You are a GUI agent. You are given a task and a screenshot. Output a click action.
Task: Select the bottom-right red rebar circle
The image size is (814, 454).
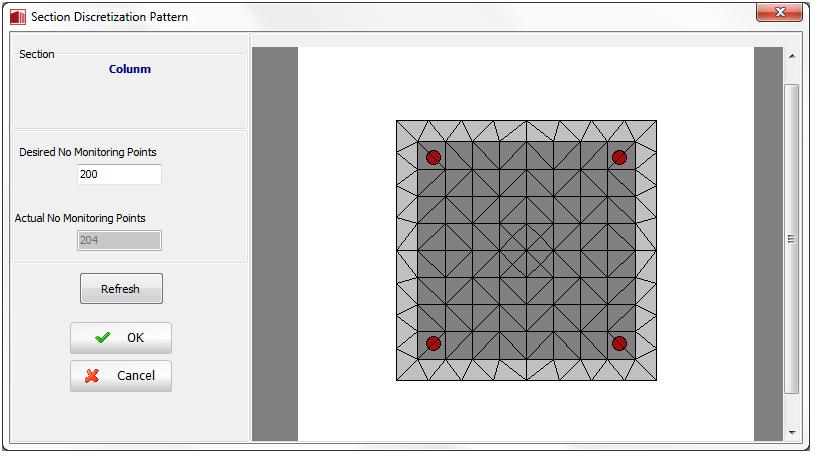tap(619, 343)
